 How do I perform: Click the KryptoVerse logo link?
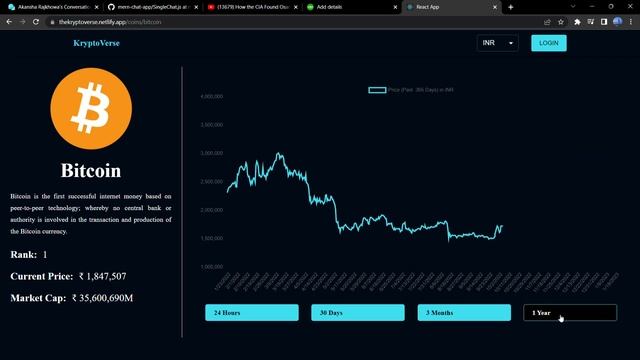96,43
